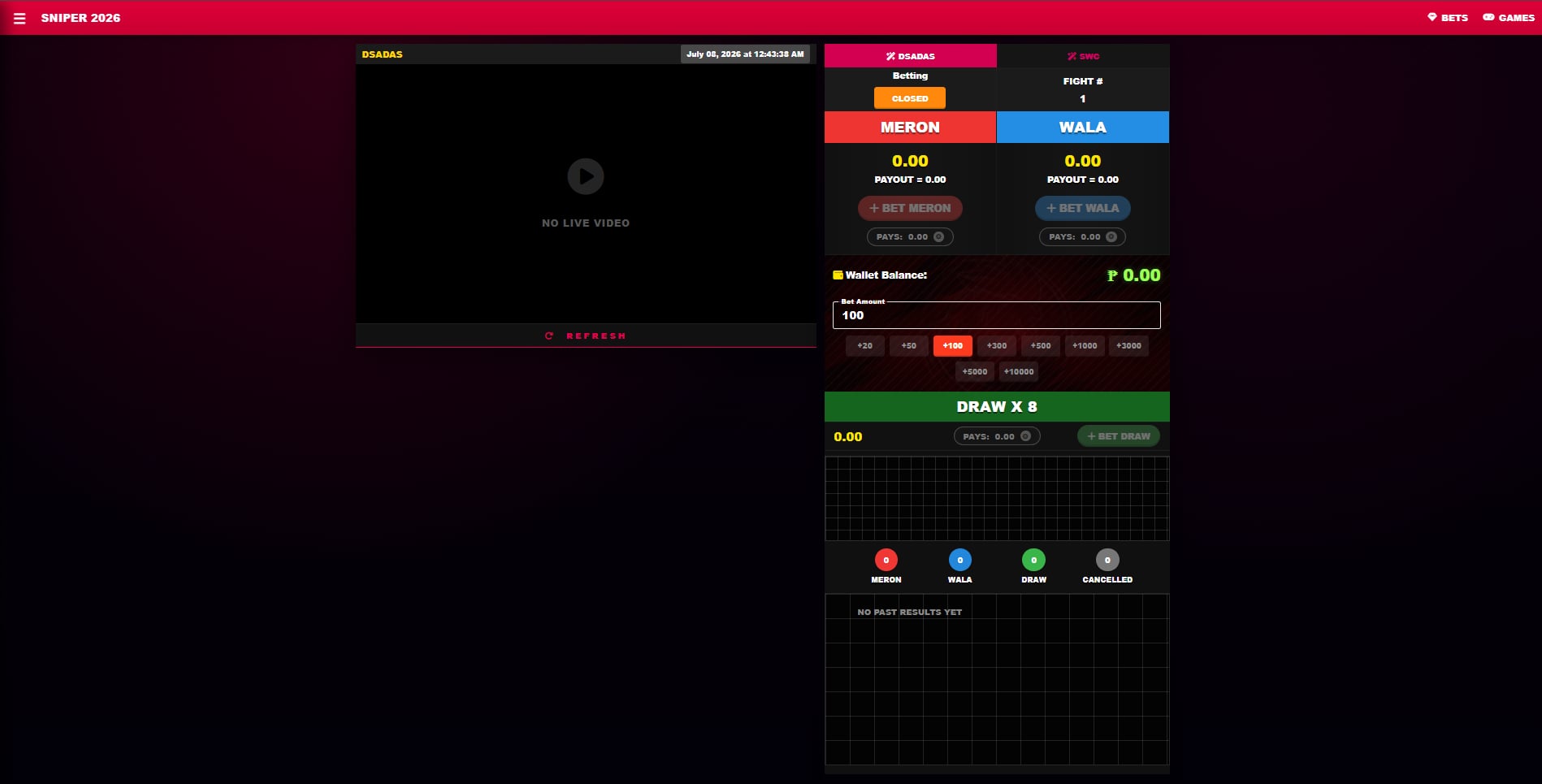
Task: Click the coin icon in Draw pays
Action: point(1025,436)
